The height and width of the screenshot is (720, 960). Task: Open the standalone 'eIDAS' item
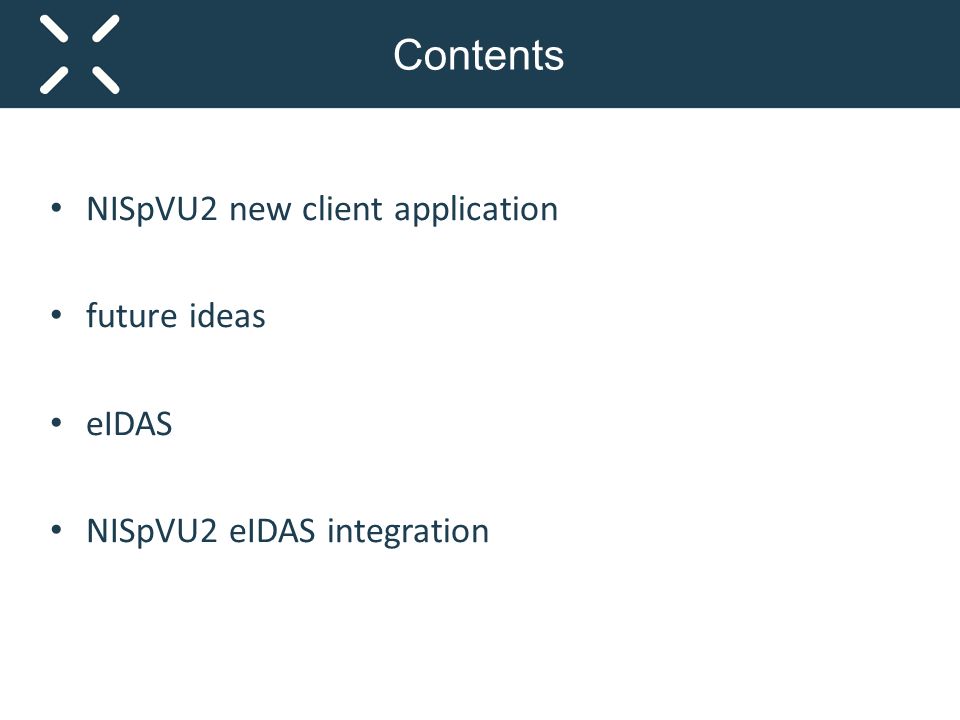pyautogui.click(x=129, y=424)
